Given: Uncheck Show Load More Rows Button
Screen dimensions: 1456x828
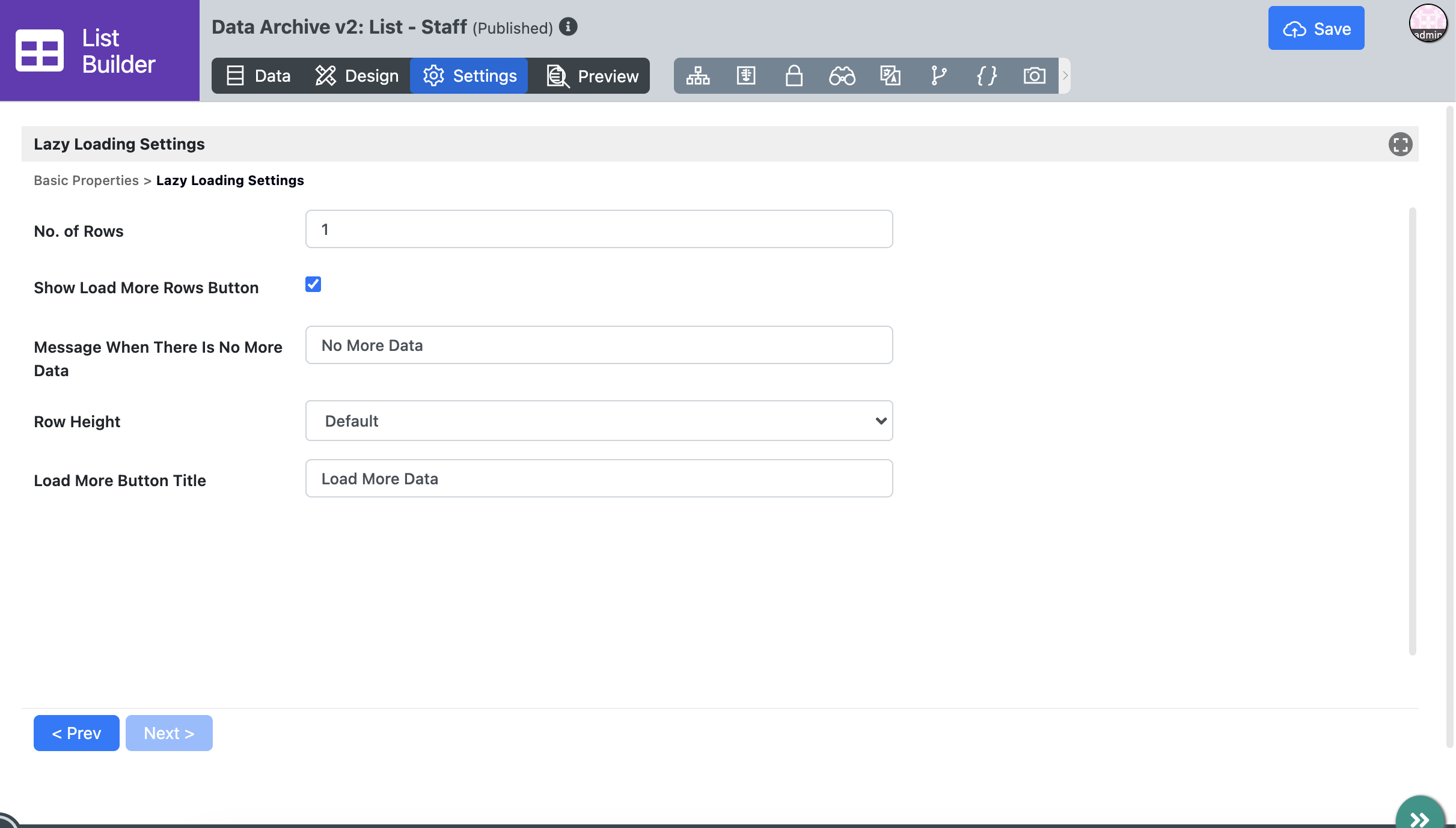Looking at the screenshot, I should coord(313,284).
